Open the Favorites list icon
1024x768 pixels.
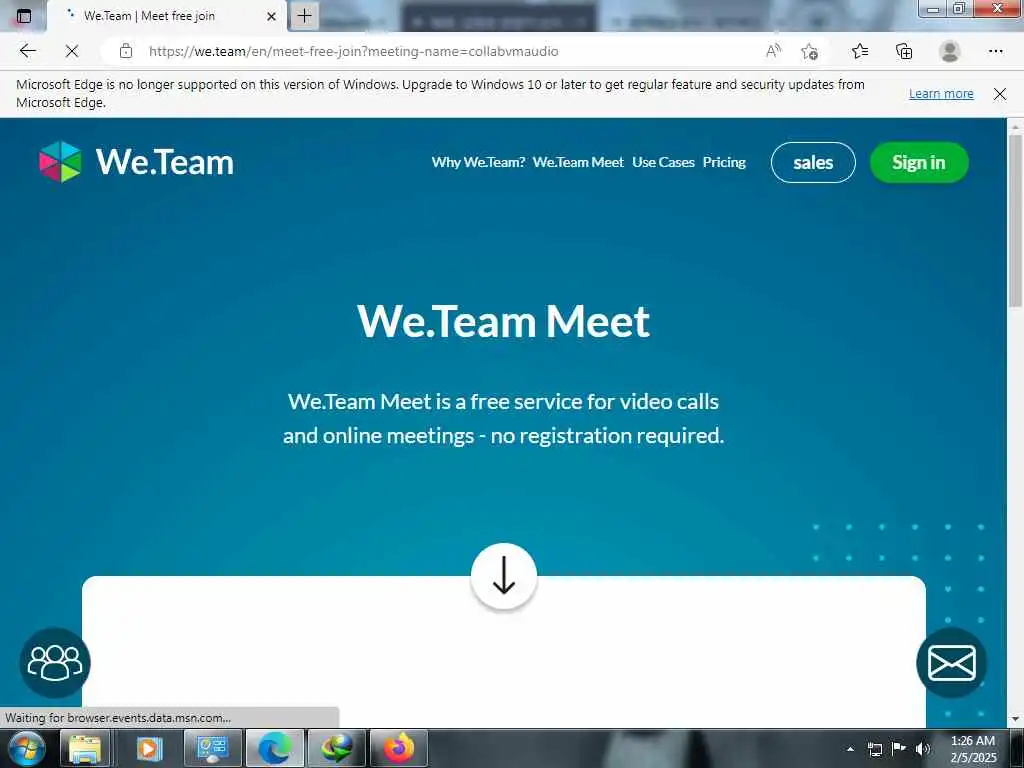(860, 51)
